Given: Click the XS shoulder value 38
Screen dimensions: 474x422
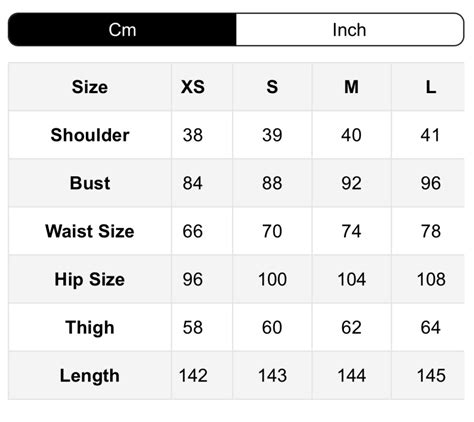Looking at the screenshot, I should tap(193, 135).
